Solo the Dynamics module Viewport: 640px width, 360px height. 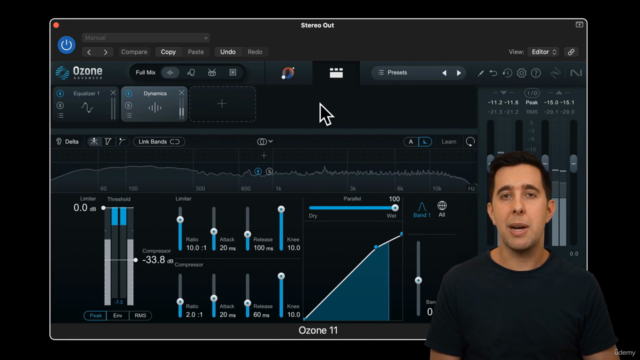click(x=128, y=105)
